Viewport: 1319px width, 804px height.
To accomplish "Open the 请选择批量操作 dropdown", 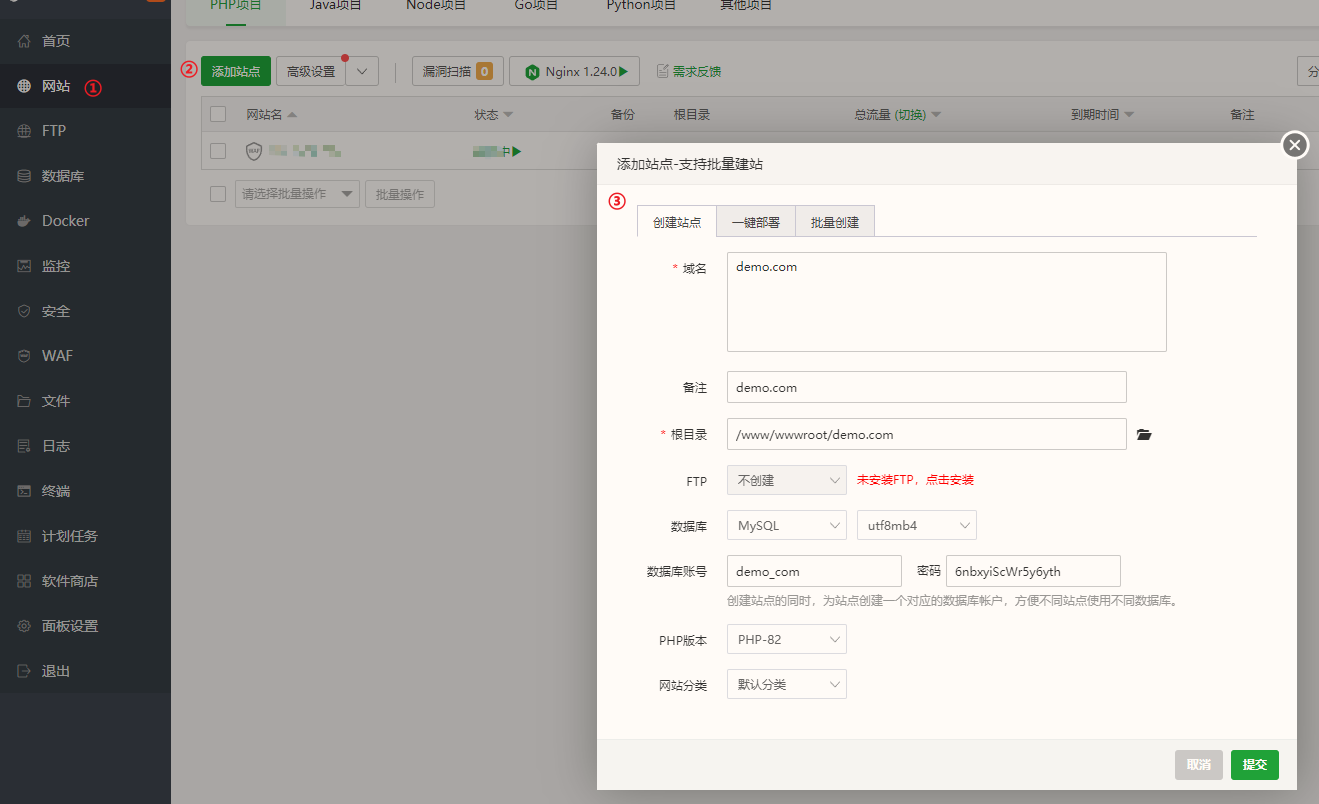I will point(297,194).
